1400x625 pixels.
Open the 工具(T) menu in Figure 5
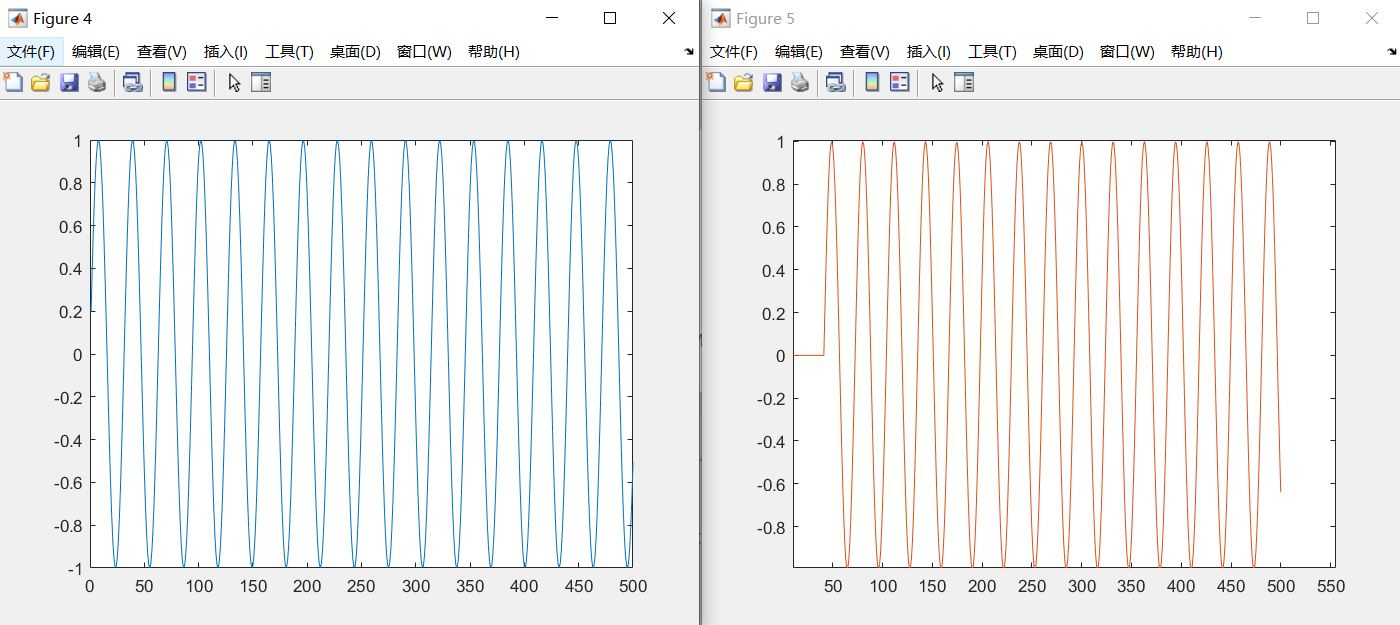tap(991, 52)
